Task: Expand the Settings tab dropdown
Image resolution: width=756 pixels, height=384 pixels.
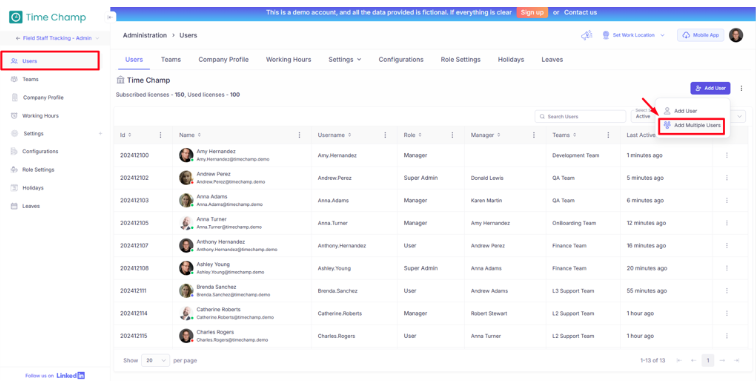Action: (345, 59)
